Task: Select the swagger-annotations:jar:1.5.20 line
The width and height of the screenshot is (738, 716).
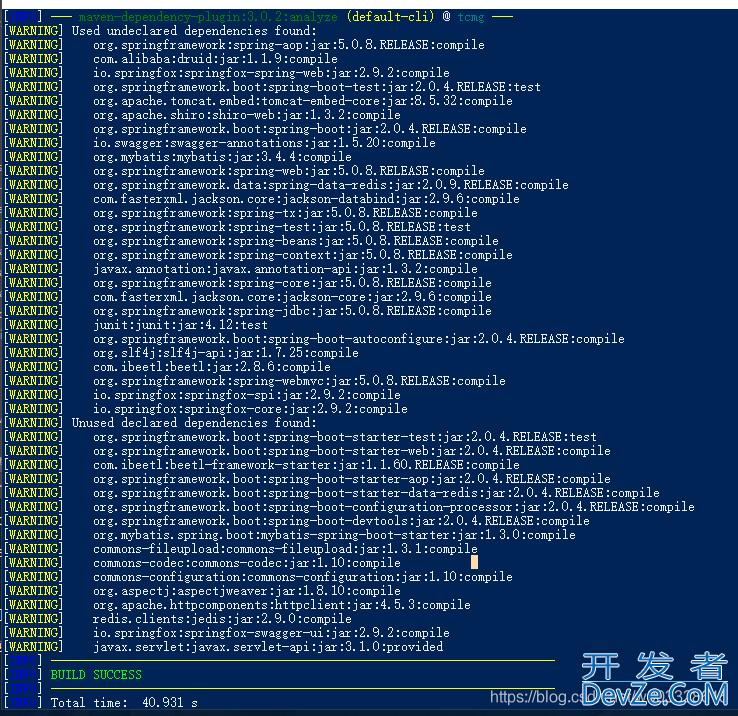Action: click(x=264, y=143)
